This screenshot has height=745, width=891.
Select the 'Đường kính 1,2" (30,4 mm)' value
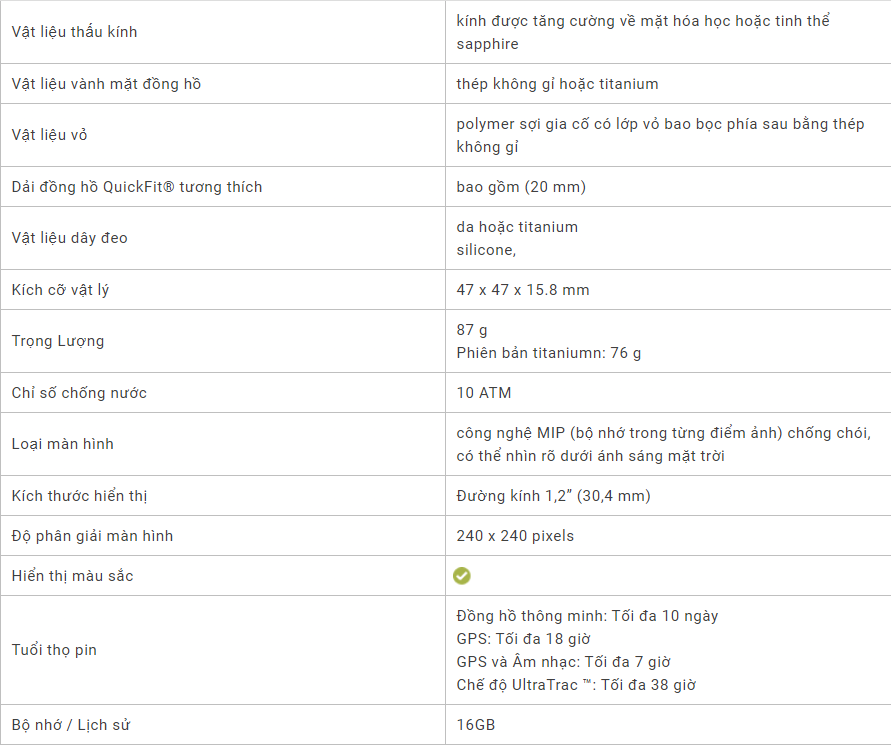click(x=554, y=496)
